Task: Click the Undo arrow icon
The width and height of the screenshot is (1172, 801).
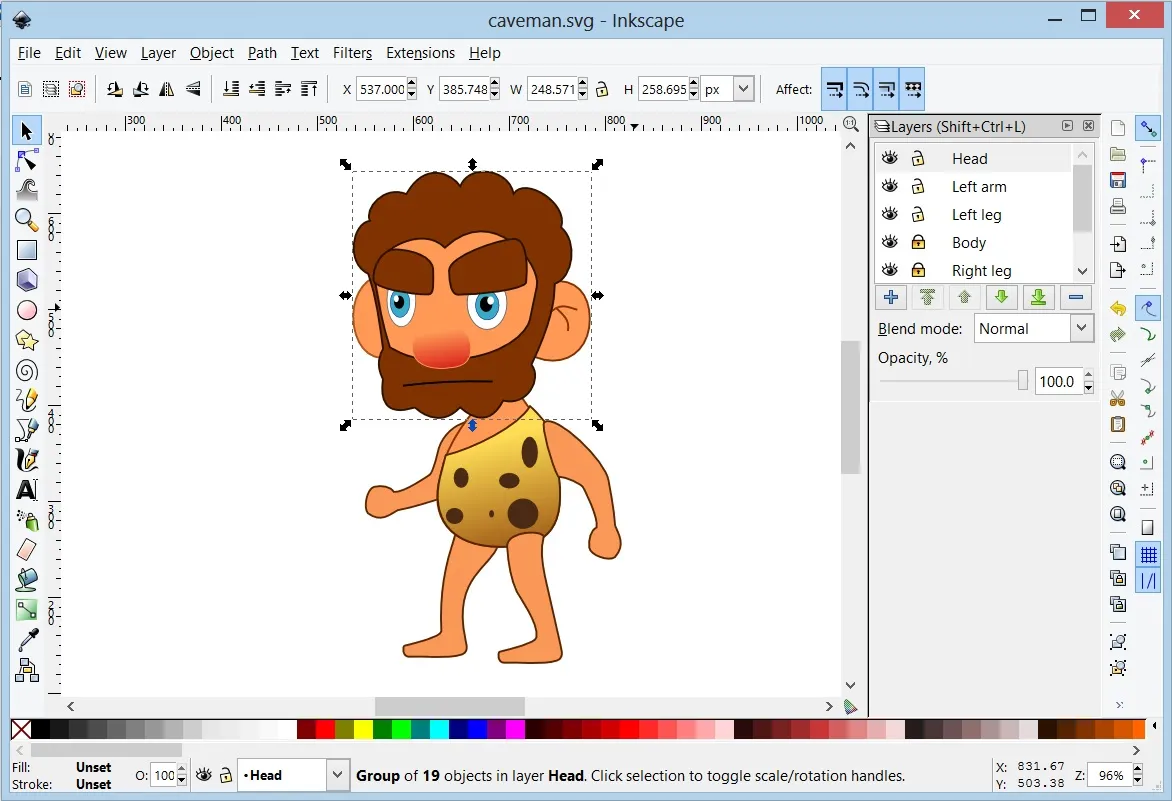Action: tap(1118, 308)
